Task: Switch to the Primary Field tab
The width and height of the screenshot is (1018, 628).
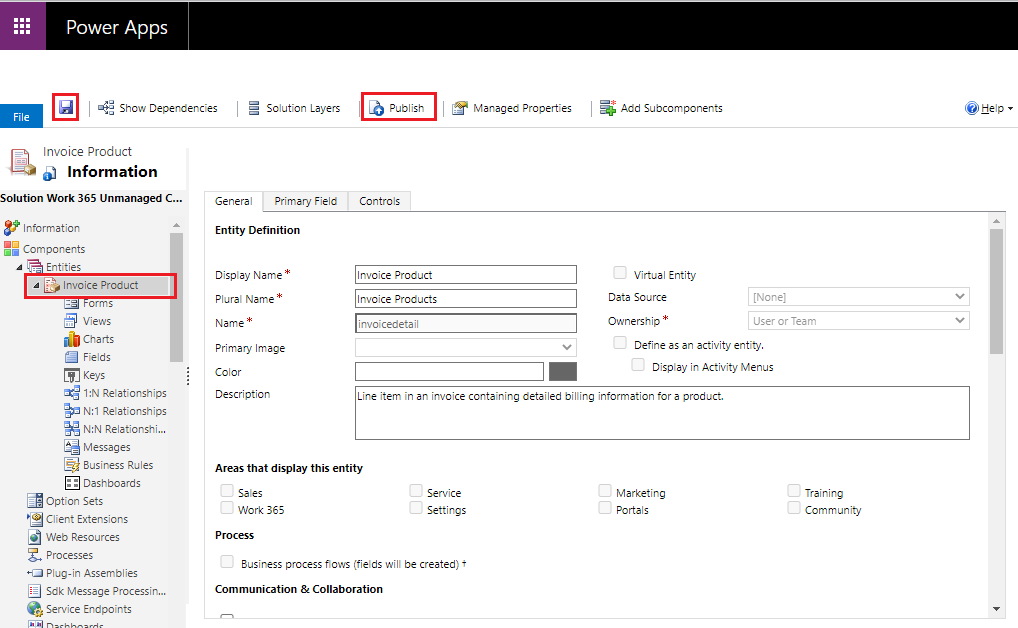Action: 306,201
